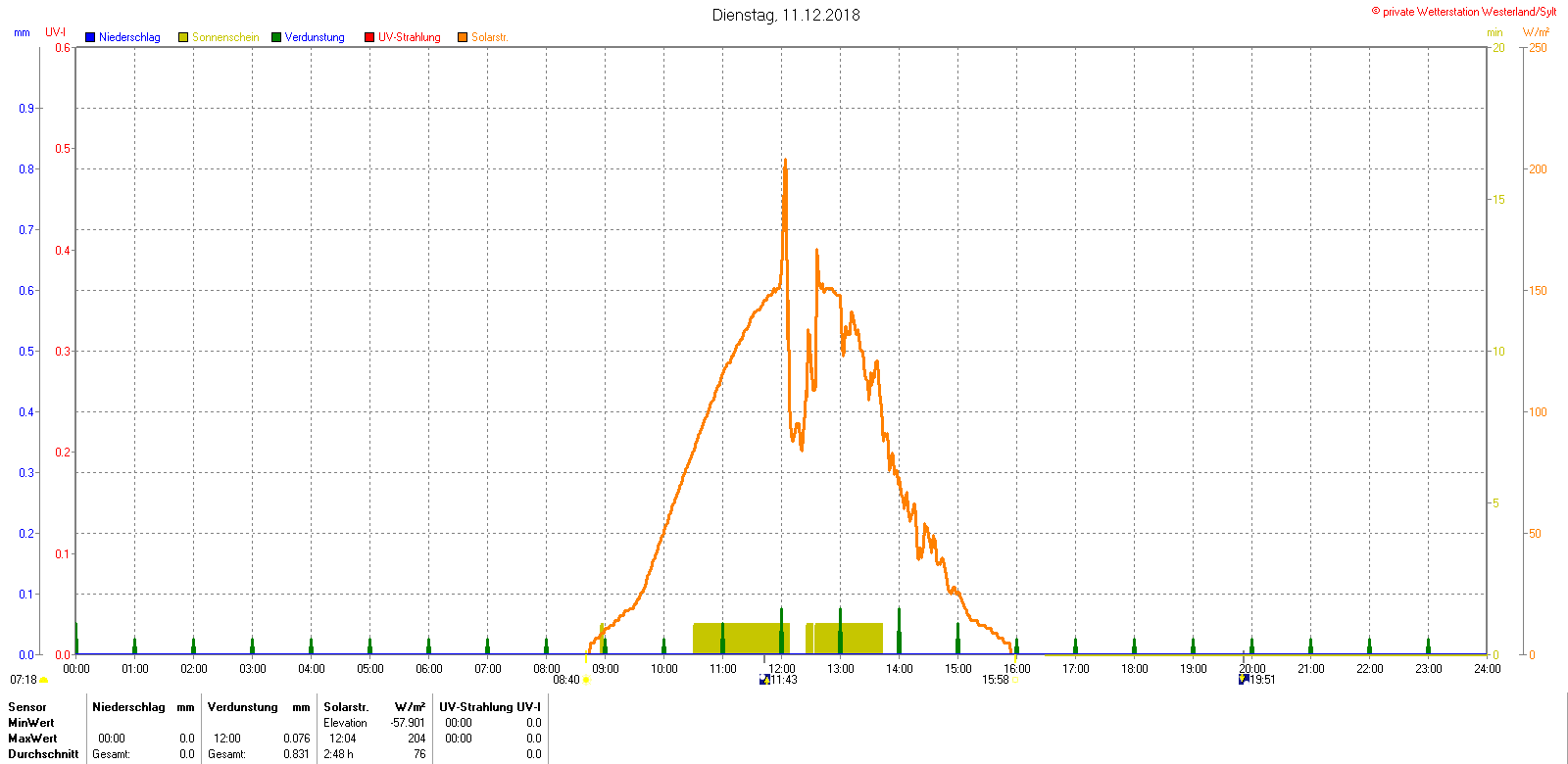Click the large yellow sunshine bar at 11:00
1568x764 pixels.
[x=741, y=639]
